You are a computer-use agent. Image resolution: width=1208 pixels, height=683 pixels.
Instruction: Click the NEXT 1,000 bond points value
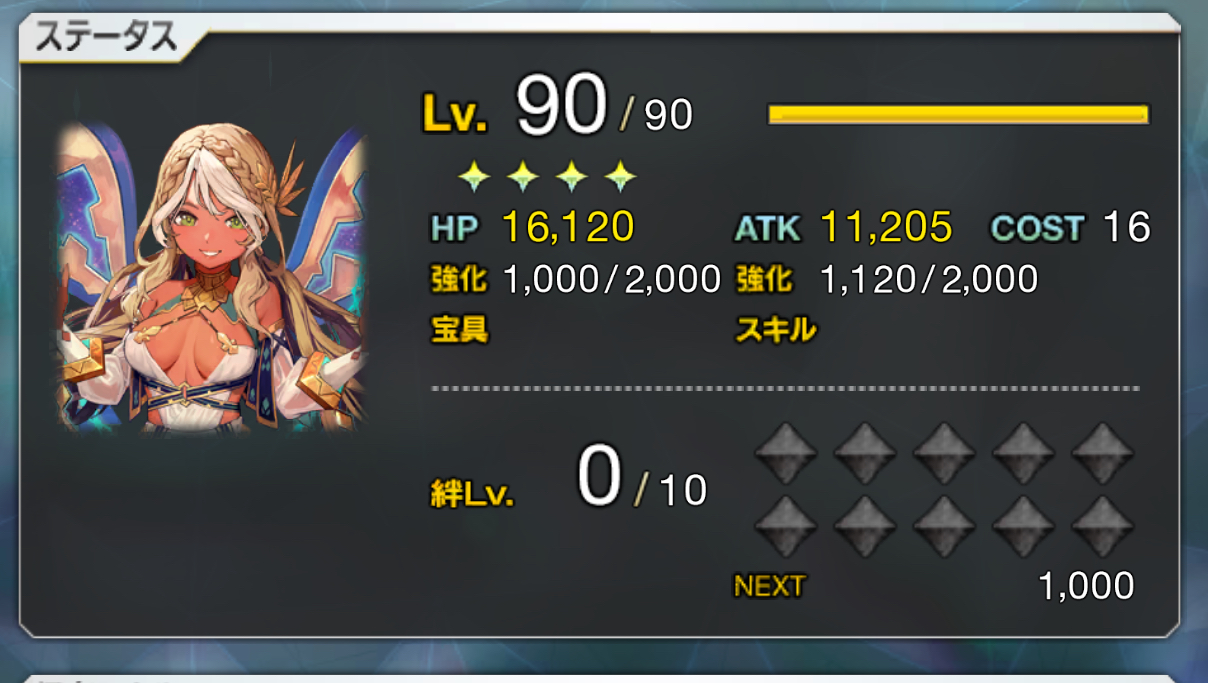(x=1086, y=586)
